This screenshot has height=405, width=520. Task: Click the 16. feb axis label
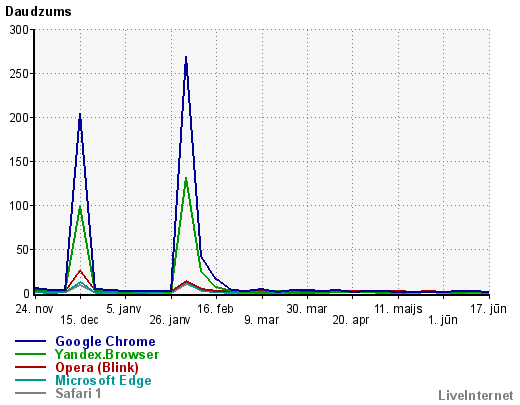pyautogui.click(x=215, y=309)
